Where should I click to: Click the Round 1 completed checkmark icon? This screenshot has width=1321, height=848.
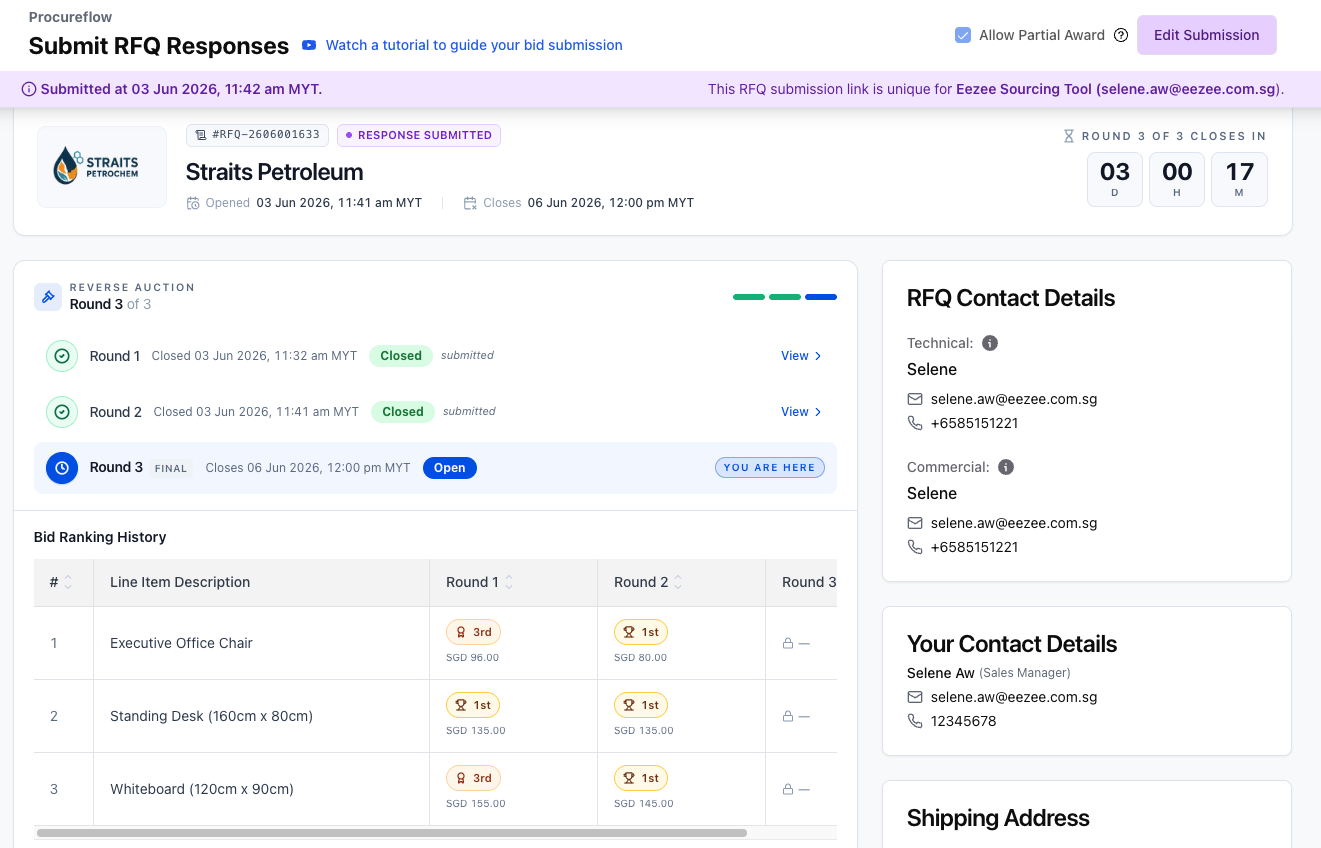click(62, 356)
